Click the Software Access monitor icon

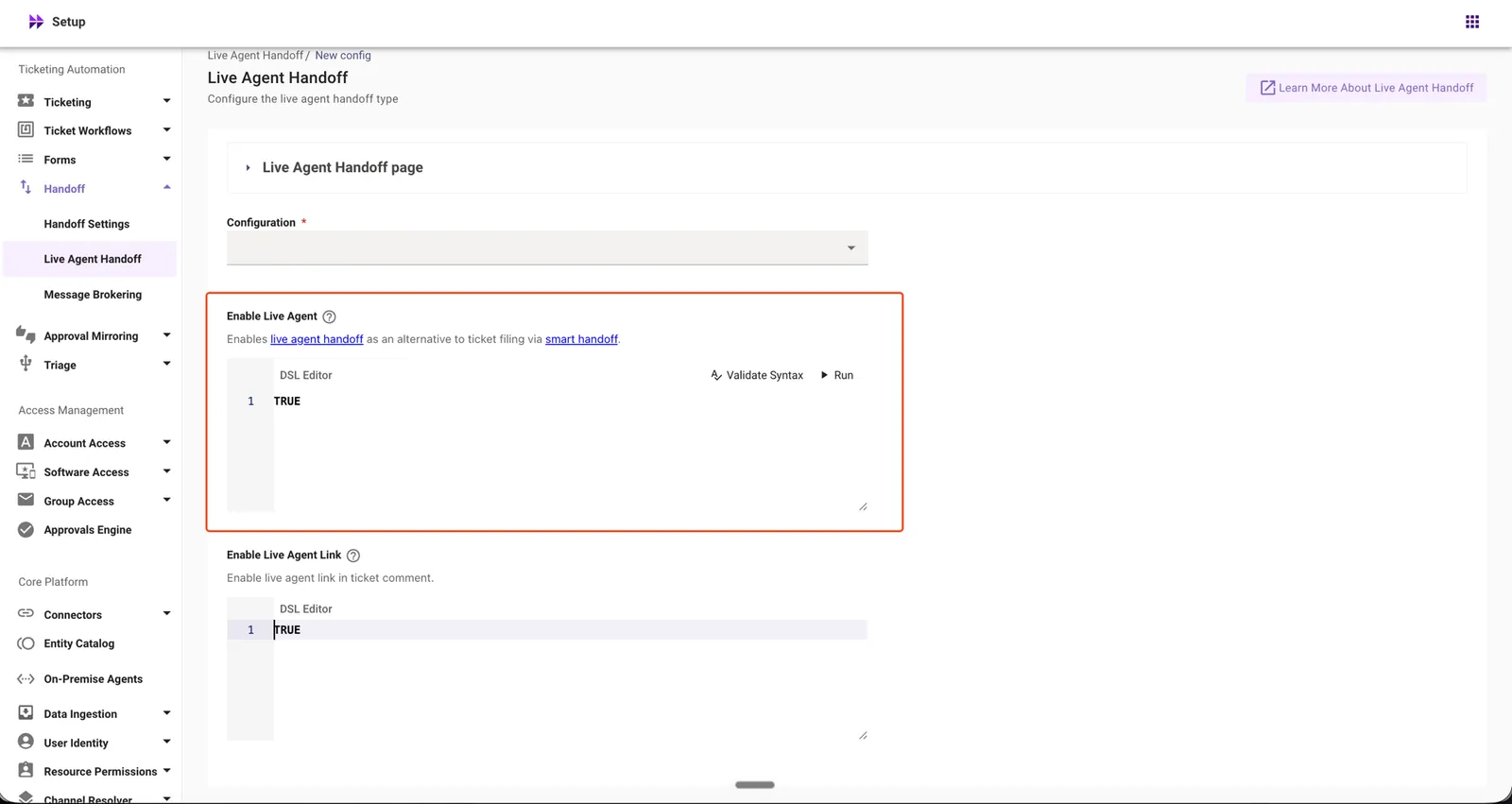[26, 470]
